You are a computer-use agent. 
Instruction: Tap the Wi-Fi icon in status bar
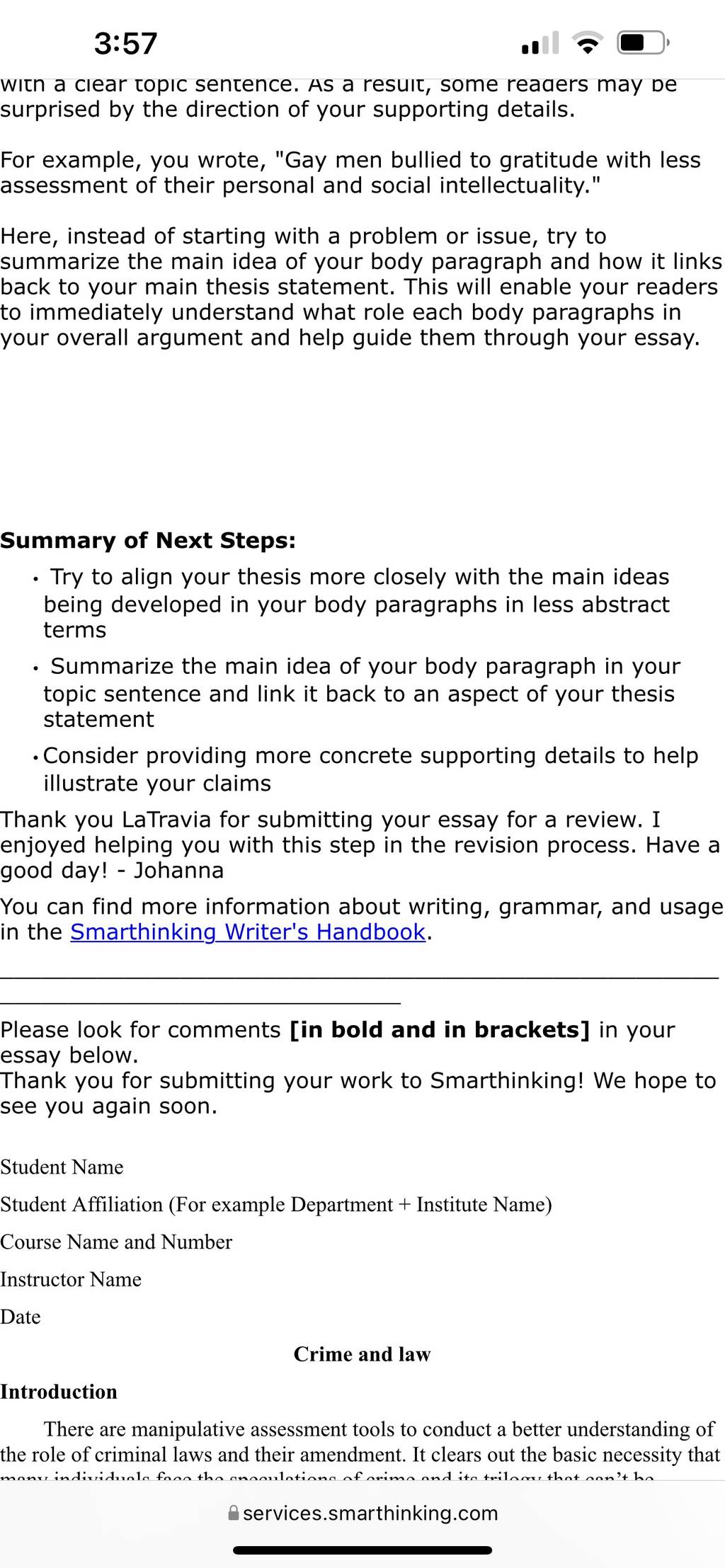coord(587,43)
